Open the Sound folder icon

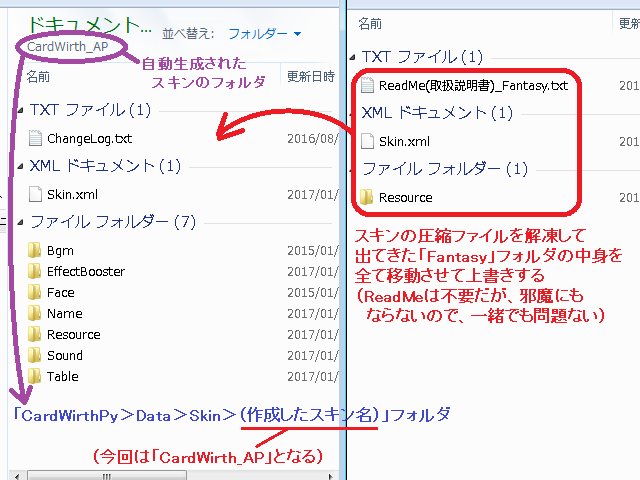coord(35,355)
